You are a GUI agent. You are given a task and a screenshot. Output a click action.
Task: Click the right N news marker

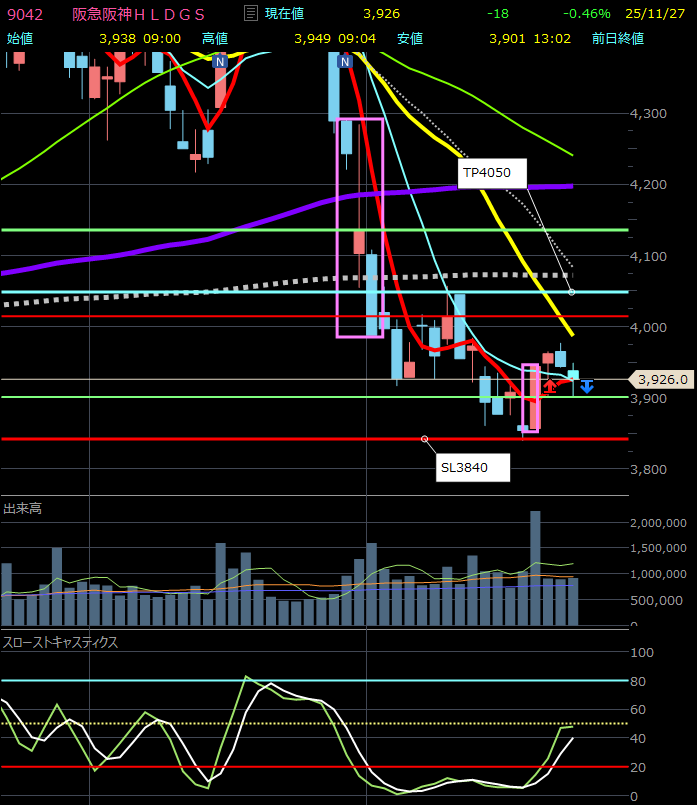345,61
